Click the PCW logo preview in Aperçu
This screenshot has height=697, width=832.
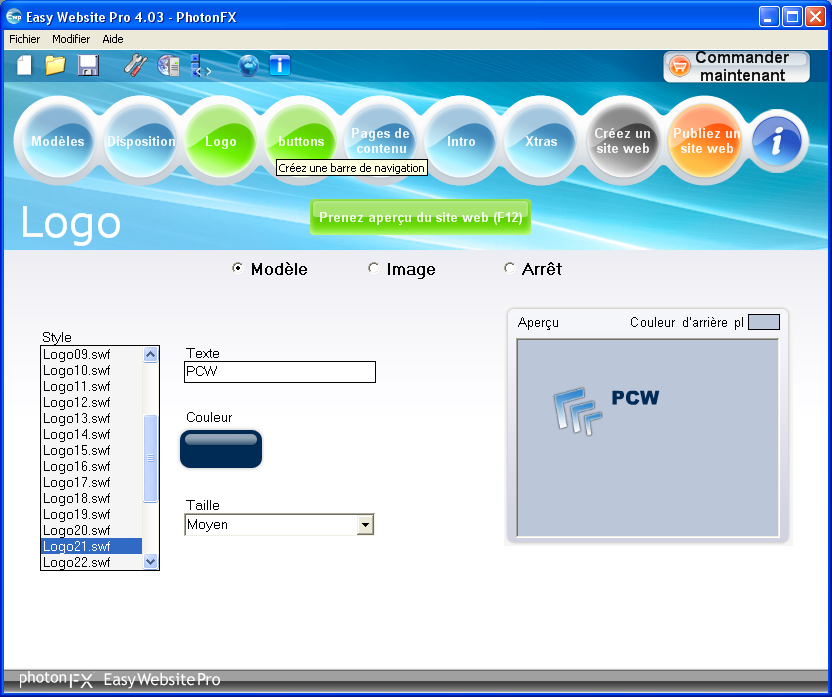[606, 411]
